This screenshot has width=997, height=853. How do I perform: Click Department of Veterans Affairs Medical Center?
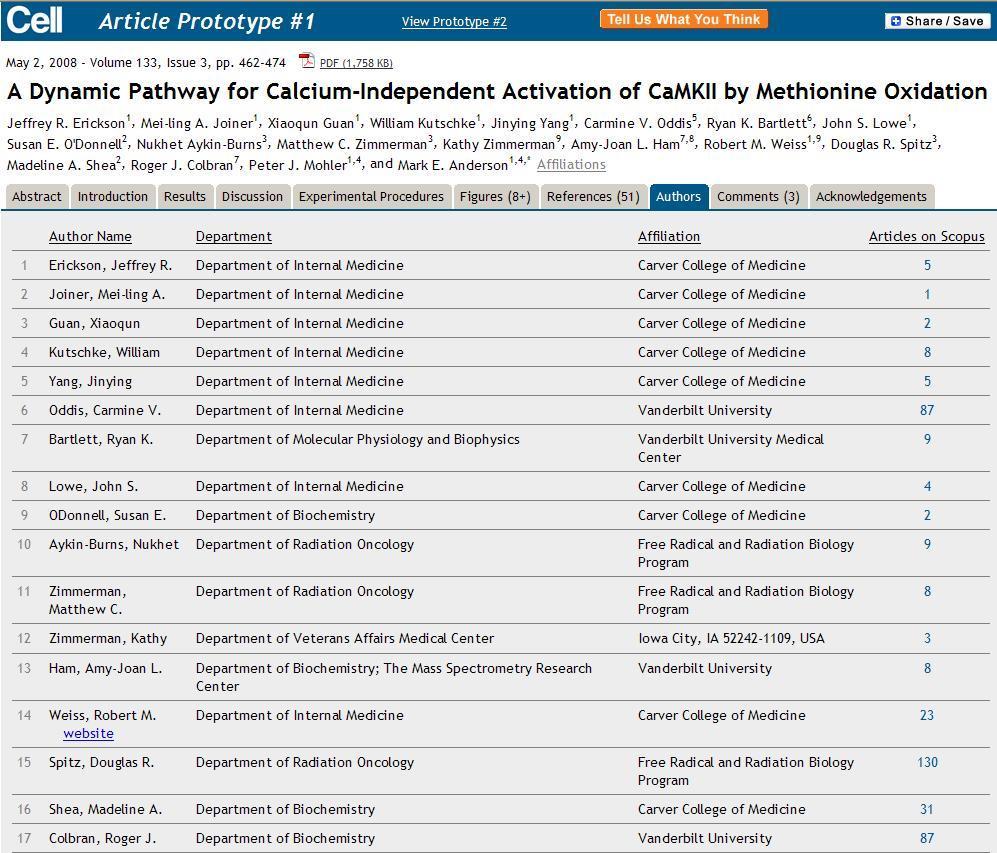tap(345, 638)
